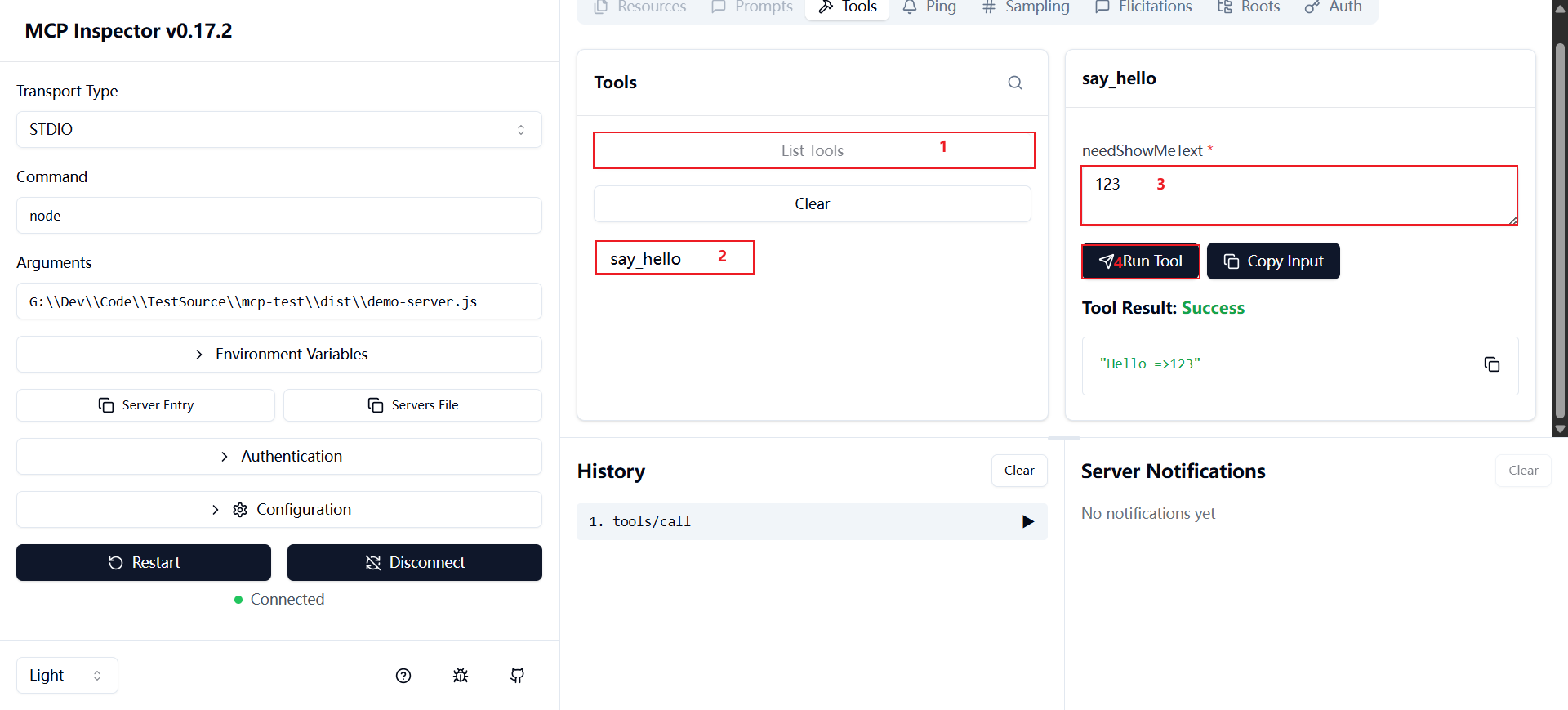This screenshot has height=710, width=1568.
Task: Expand the tools/call history entry arrow
Action: point(1028,522)
